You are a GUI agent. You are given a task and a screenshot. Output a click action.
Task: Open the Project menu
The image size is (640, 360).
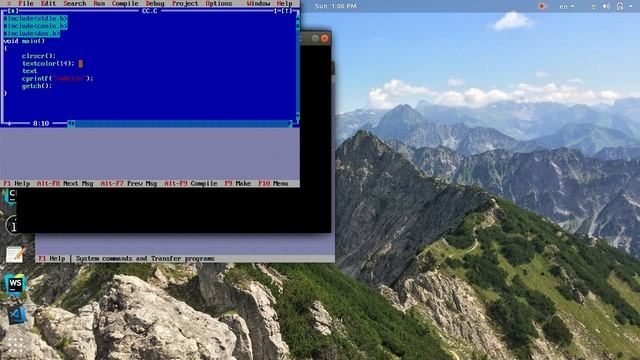[184, 3]
